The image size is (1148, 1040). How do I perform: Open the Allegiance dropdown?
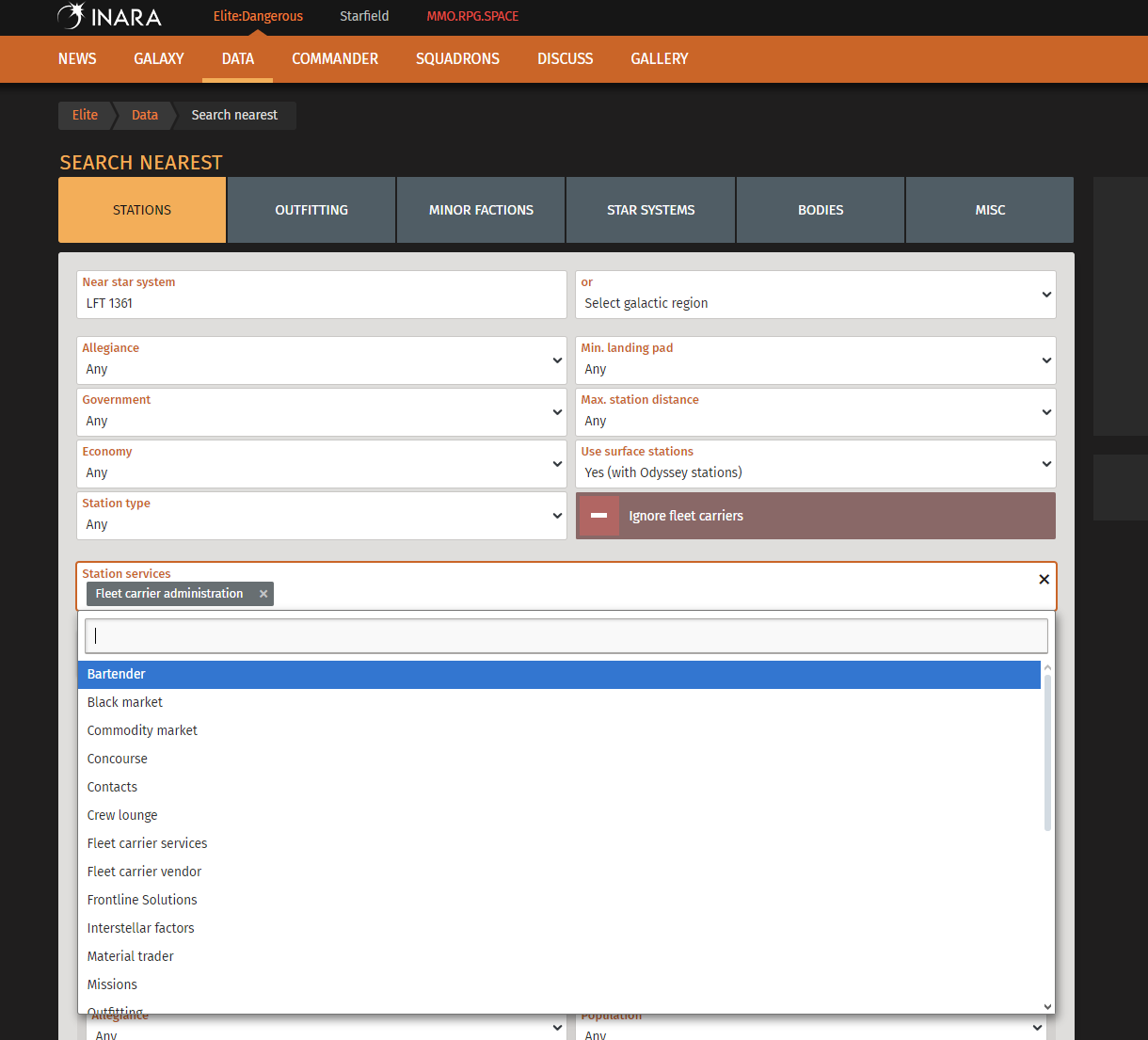point(322,360)
